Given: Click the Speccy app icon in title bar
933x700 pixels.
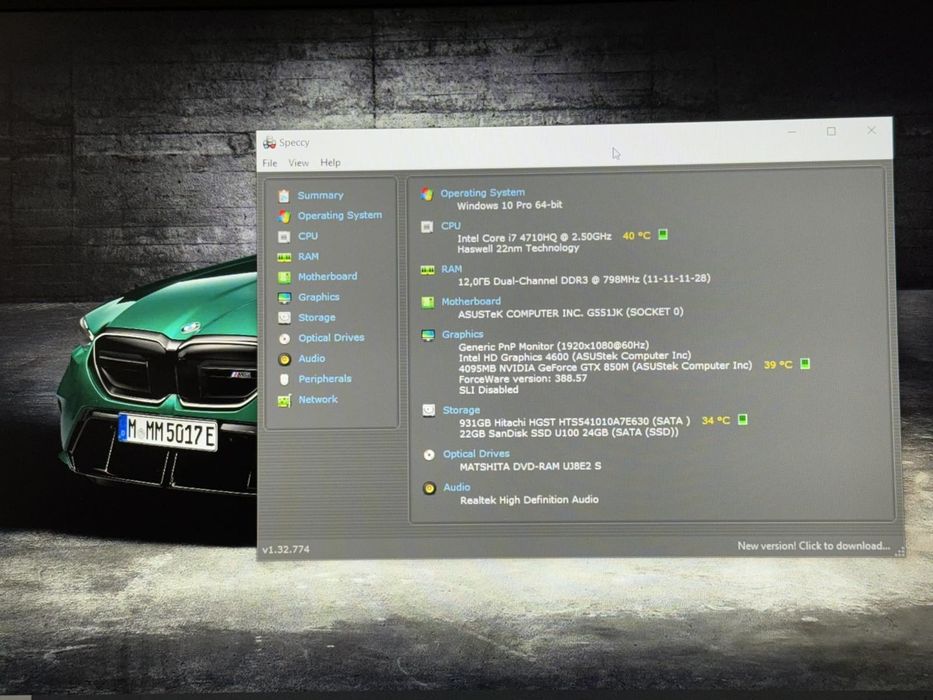Looking at the screenshot, I should [270, 142].
